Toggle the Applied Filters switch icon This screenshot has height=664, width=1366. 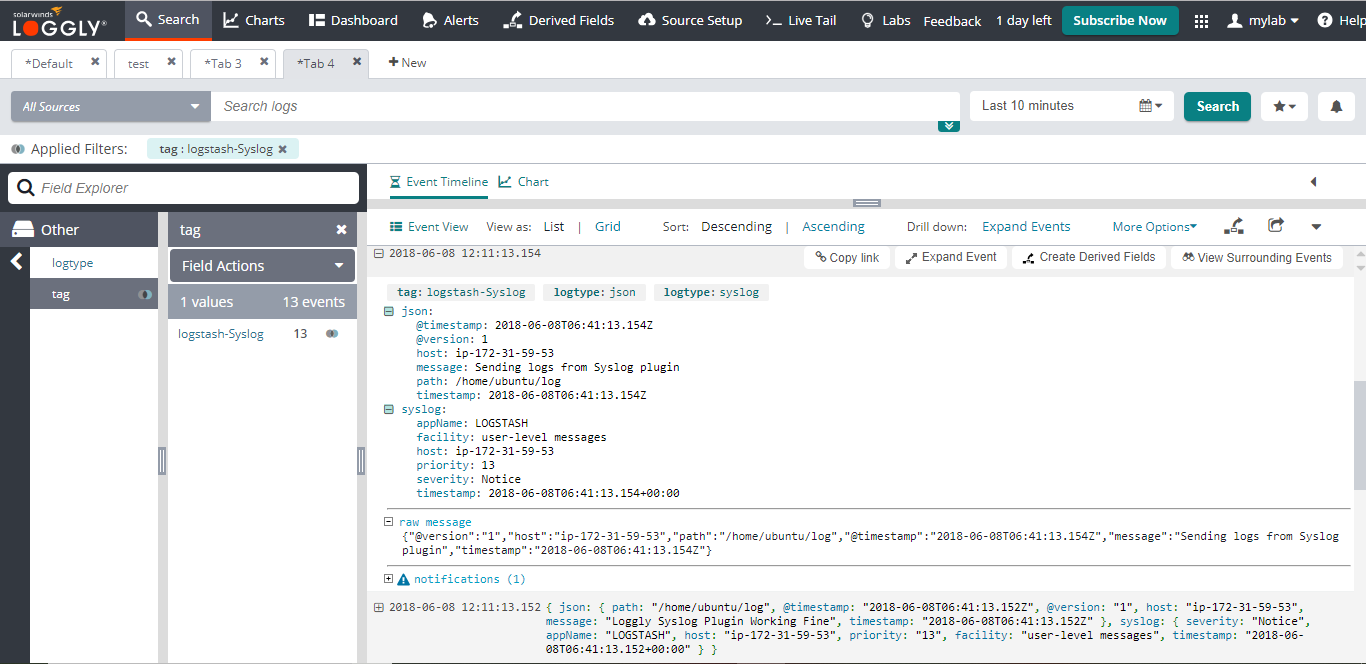(18, 149)
